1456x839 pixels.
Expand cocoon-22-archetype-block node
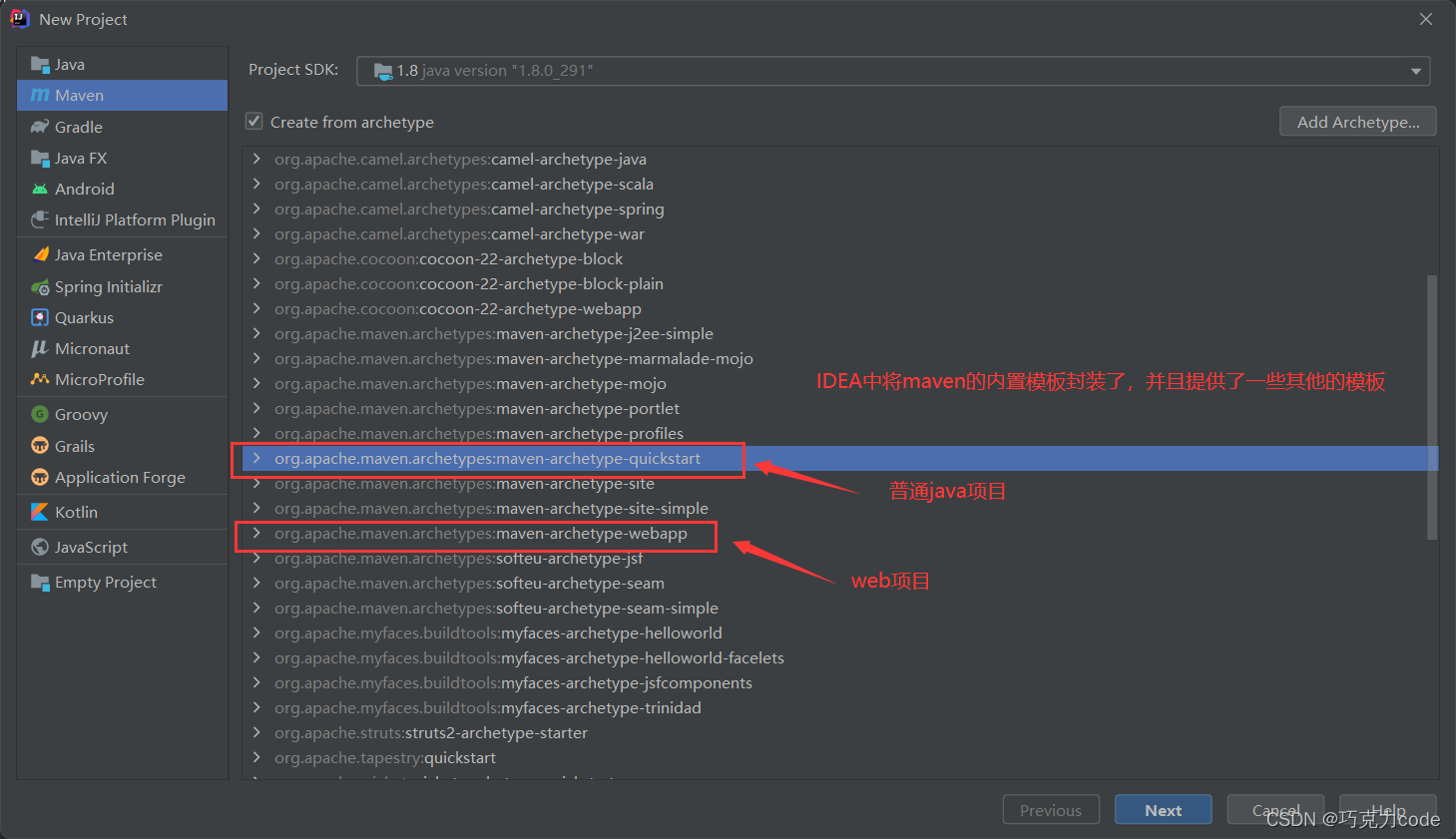256,258
